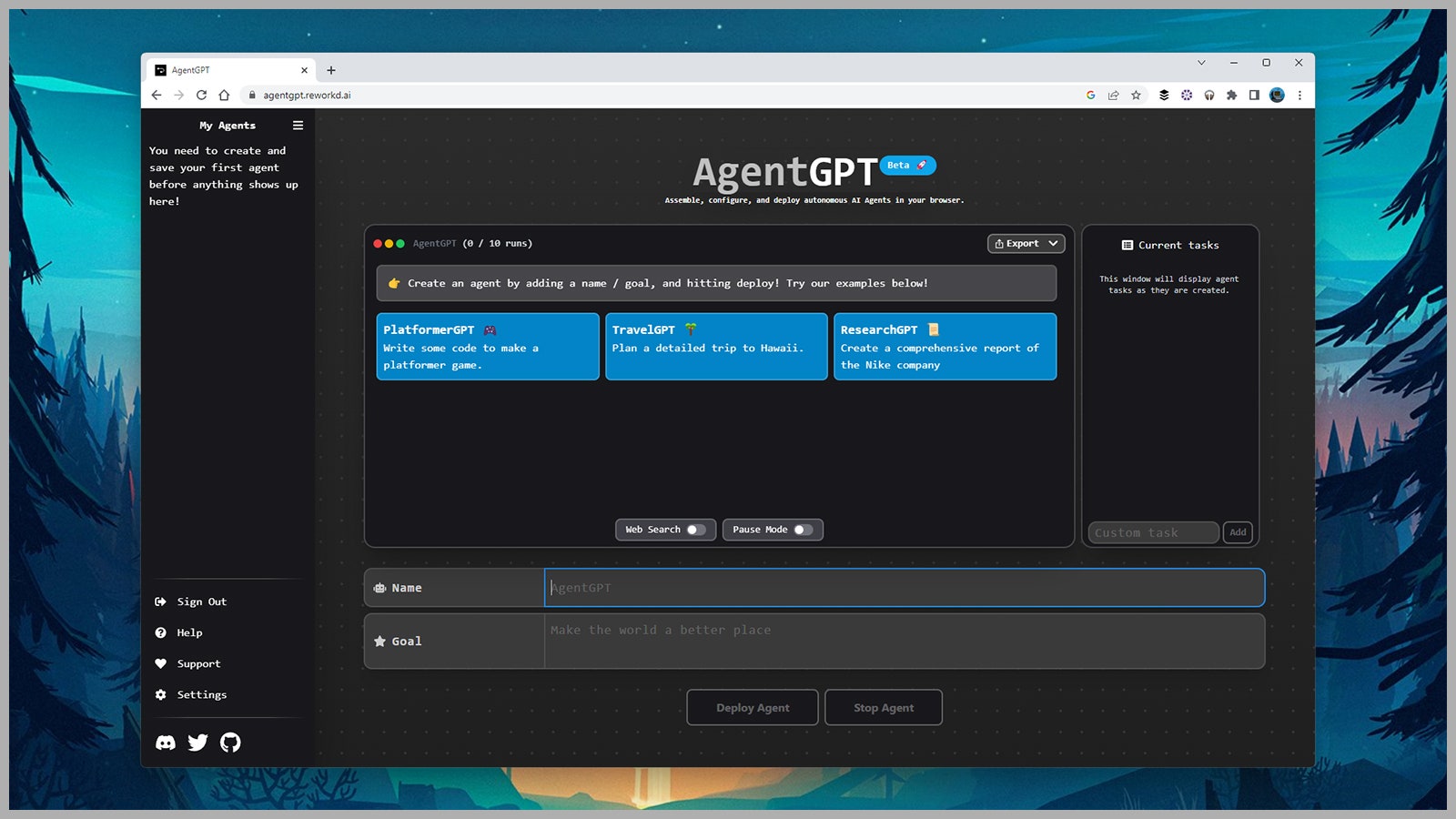The width and height of the screenshot is (1456, 819).
Task: Click the browser forward arrow
Action: point(179,95)
